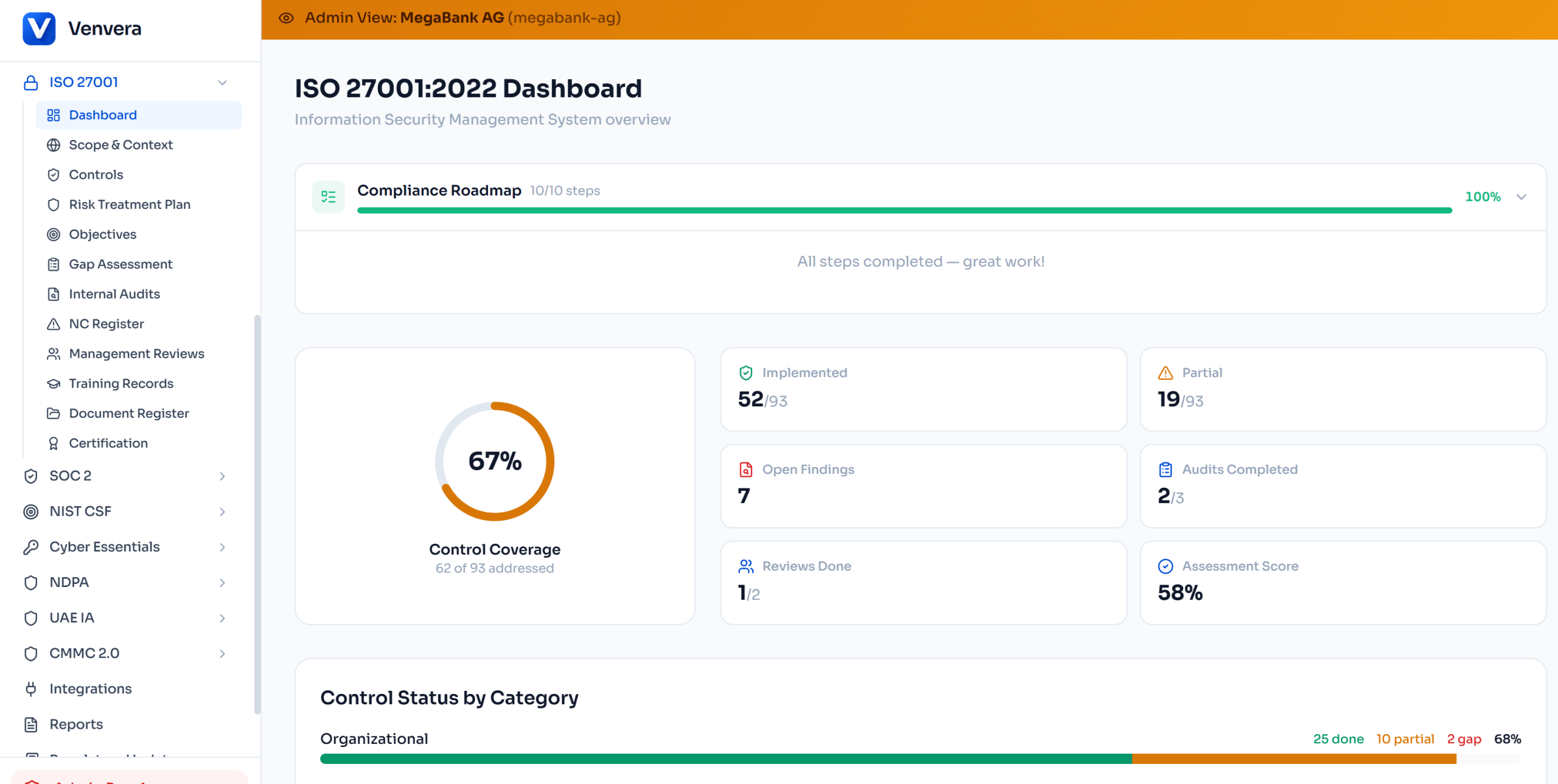Click the Venvera logo icon
The width and height of the screenshot is (1558, 784).
39,29
